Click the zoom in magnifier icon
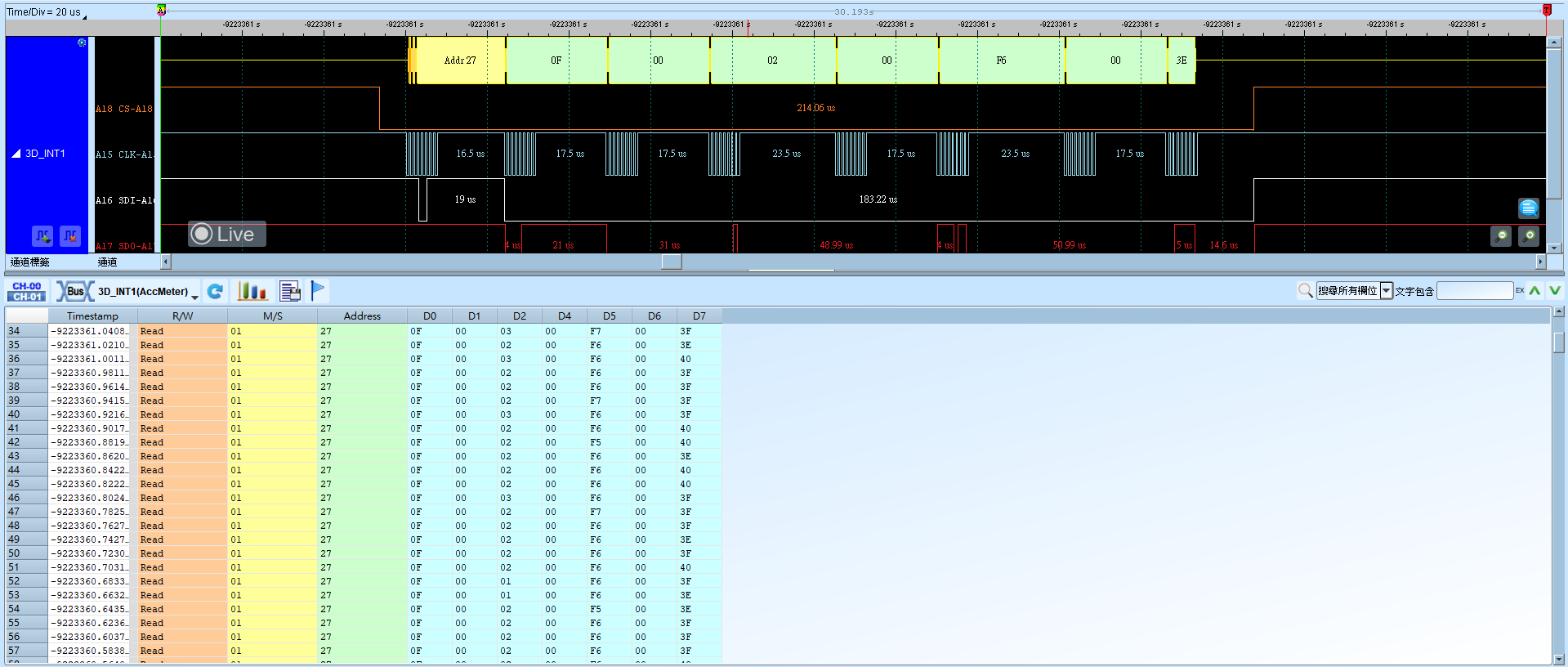1568x667 pixels. [x=1529, y=236]
